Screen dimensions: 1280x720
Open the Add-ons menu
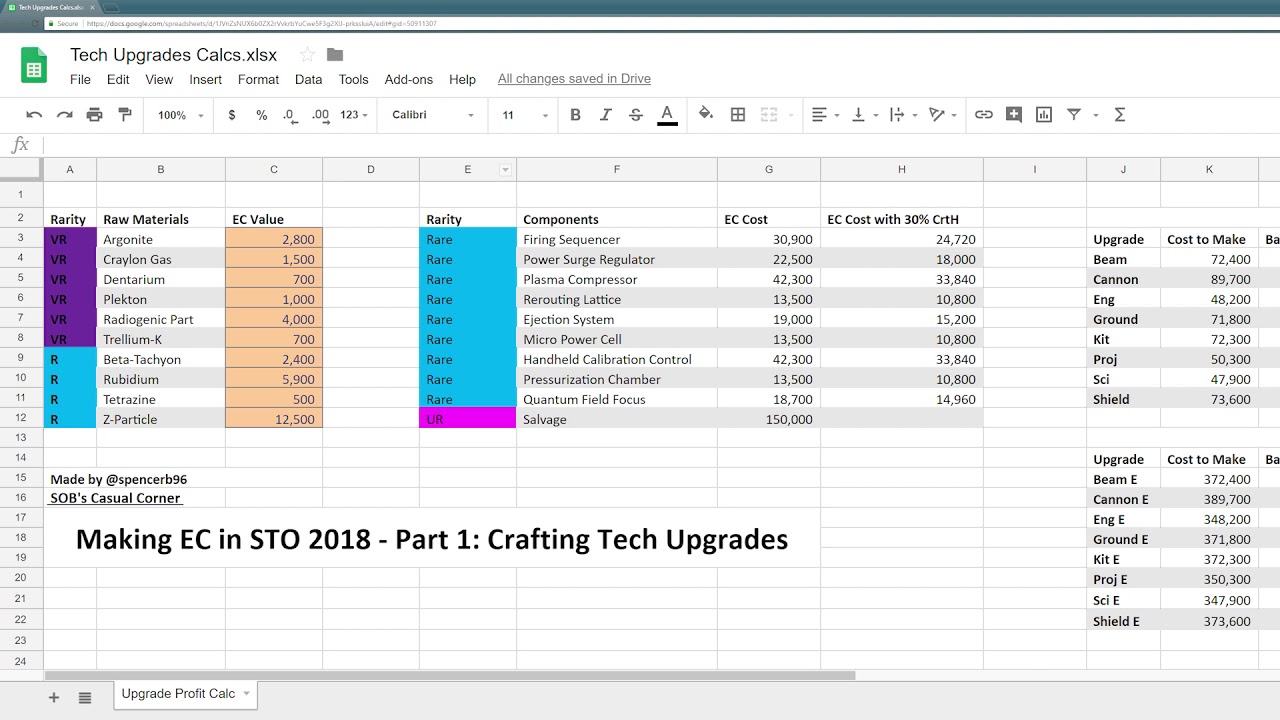[409, 79]
